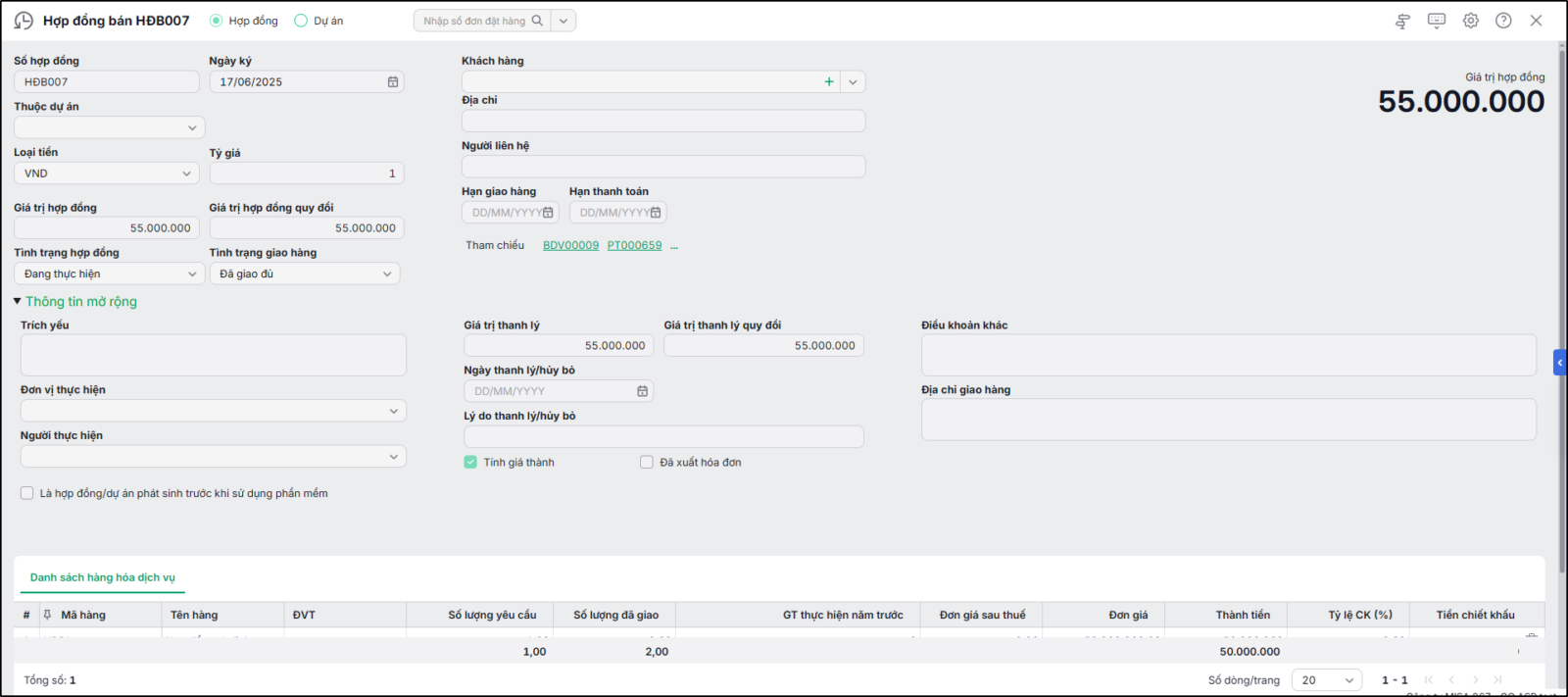Image resolution: width=1568 pixels, height=697 pixels.
Task: Click the Giá trị thanh lý quy đổi field
Action: pos(763,345)
